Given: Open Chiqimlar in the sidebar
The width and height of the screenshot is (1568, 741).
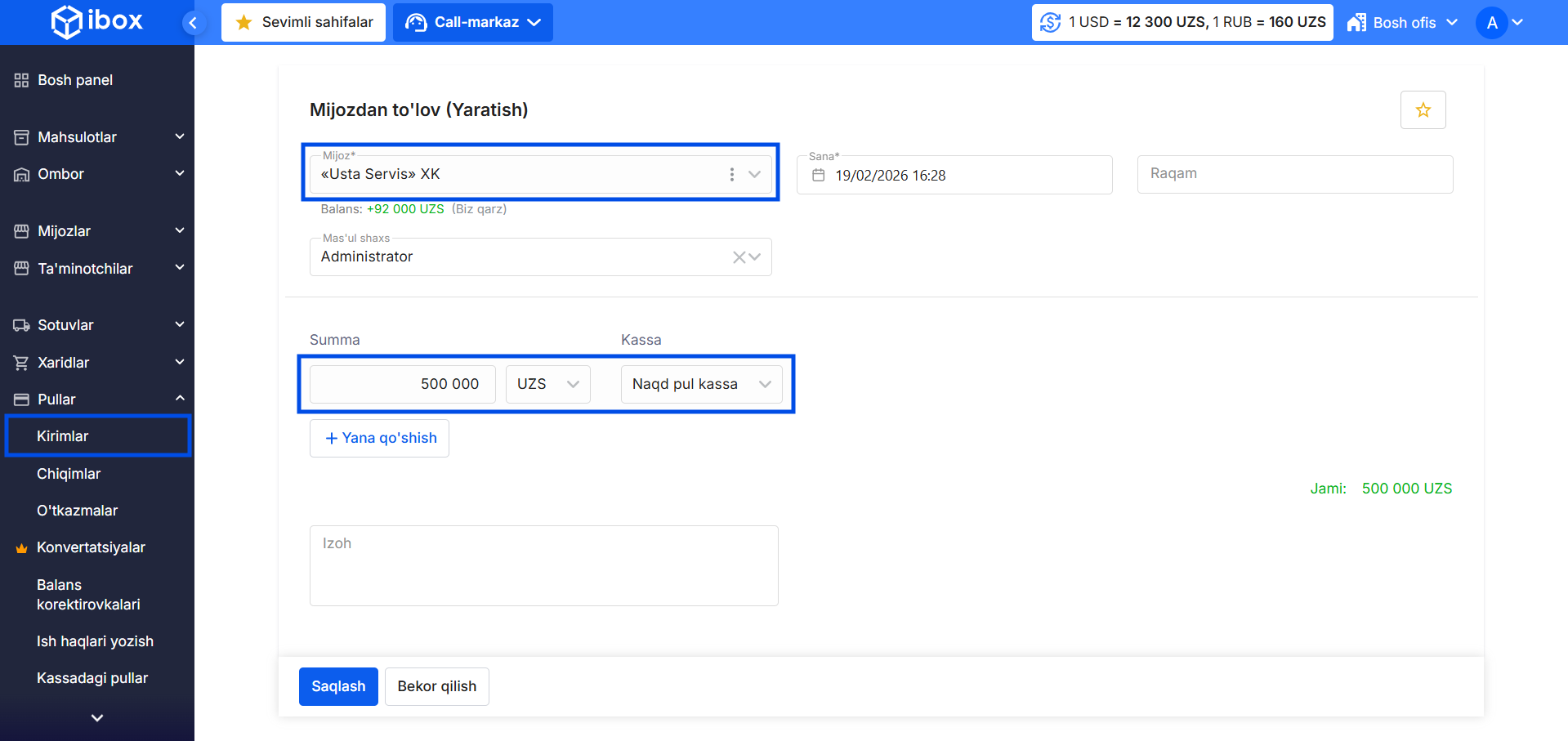Looking at the screenshot, I should tap(69, 474).
